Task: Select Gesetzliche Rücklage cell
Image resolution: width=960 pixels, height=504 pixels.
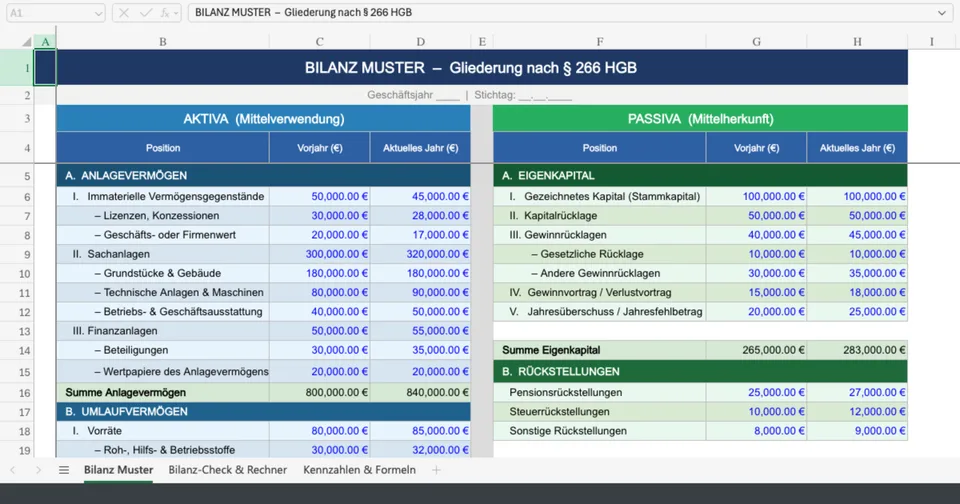Action: tap(599, 254)
